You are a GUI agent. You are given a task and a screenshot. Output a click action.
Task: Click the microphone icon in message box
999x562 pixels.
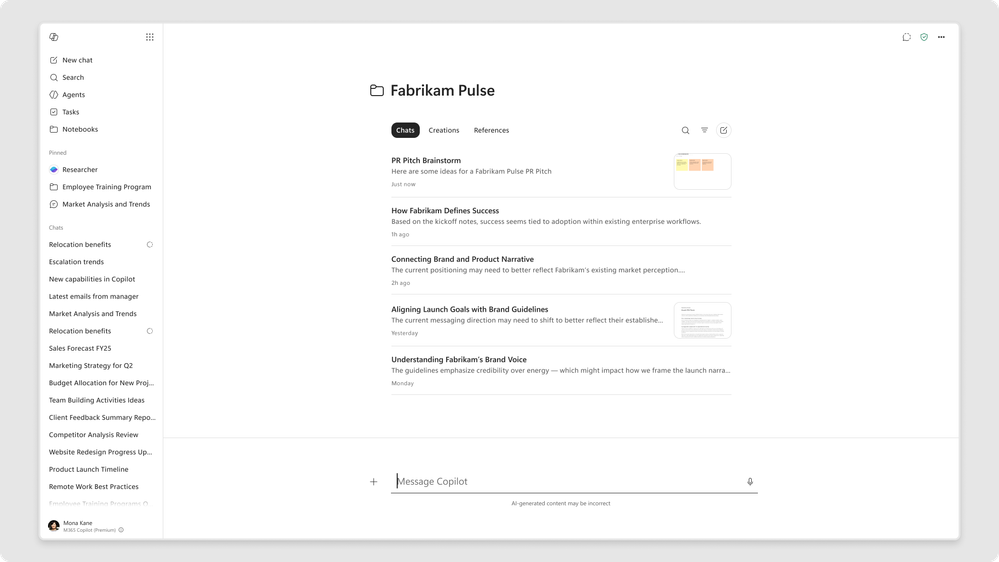(750, 482)
